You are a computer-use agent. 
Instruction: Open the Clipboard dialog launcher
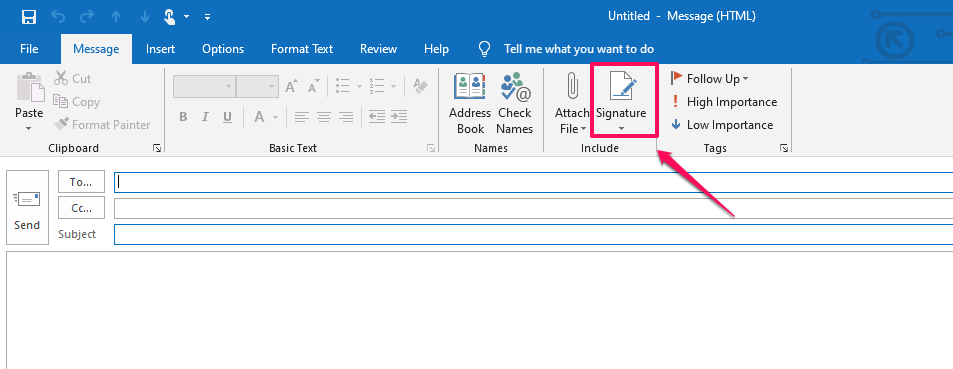point(157,148)
